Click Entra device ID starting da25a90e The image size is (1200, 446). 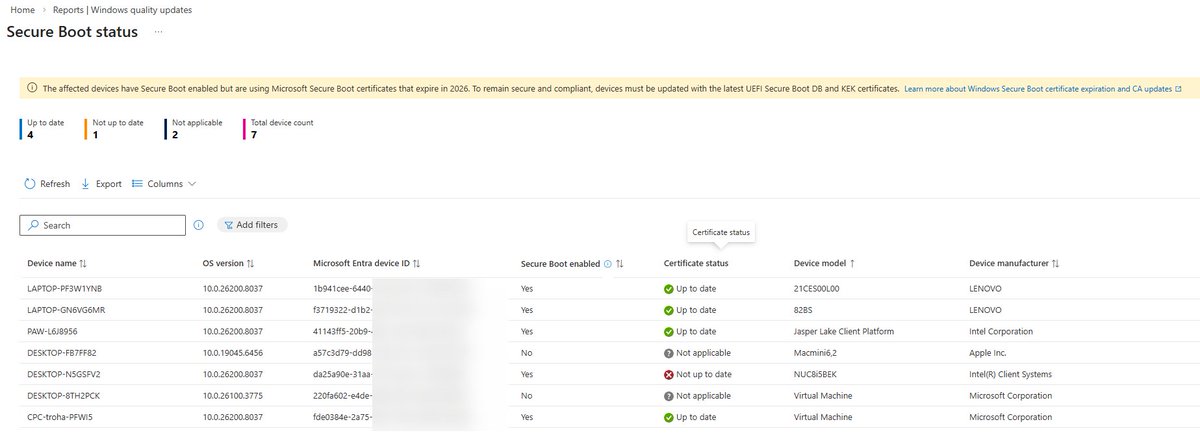pyautogui.click(x=343, y=374)
